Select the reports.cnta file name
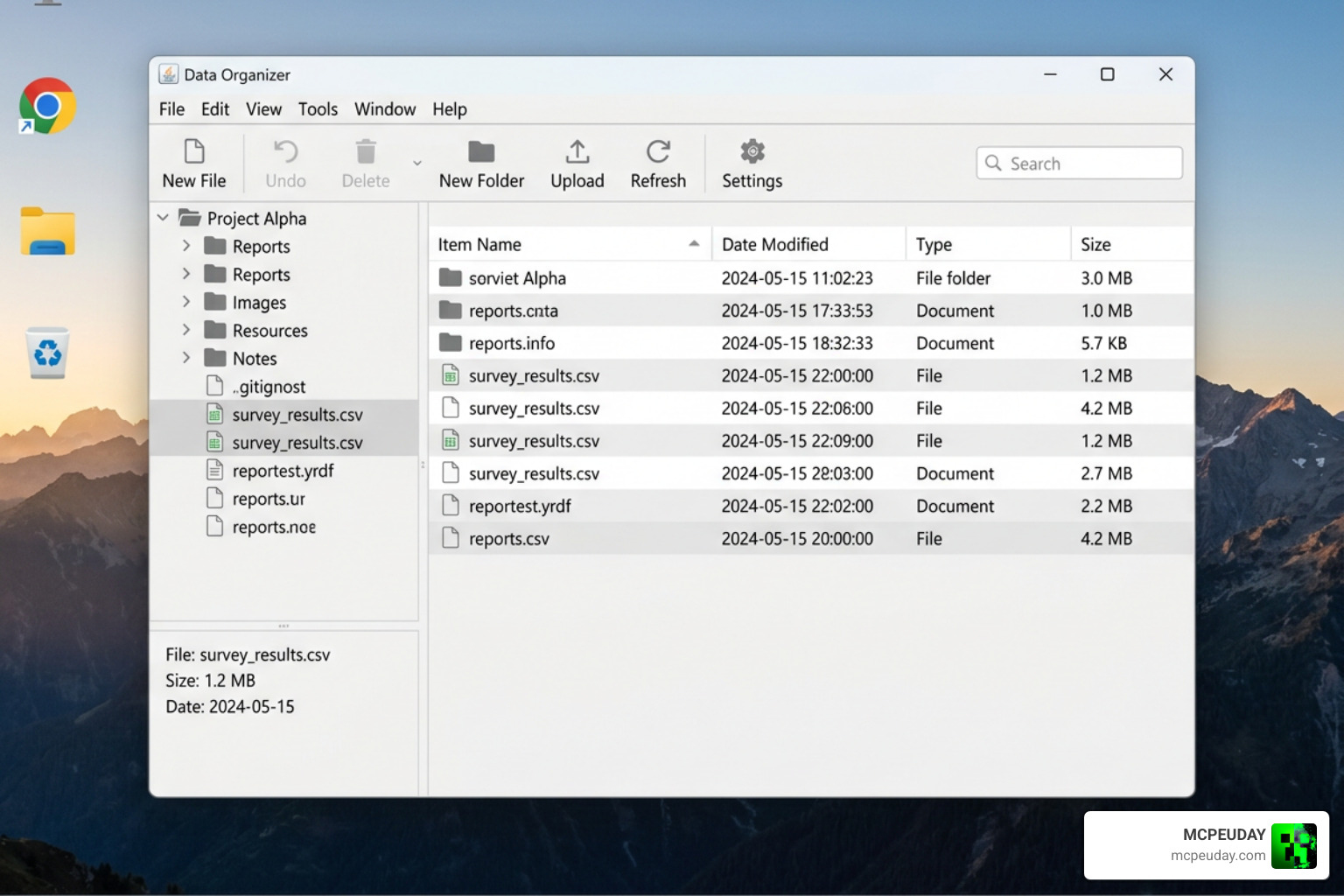The height and width of the screenshot is (896, 1344). point(514,311)
